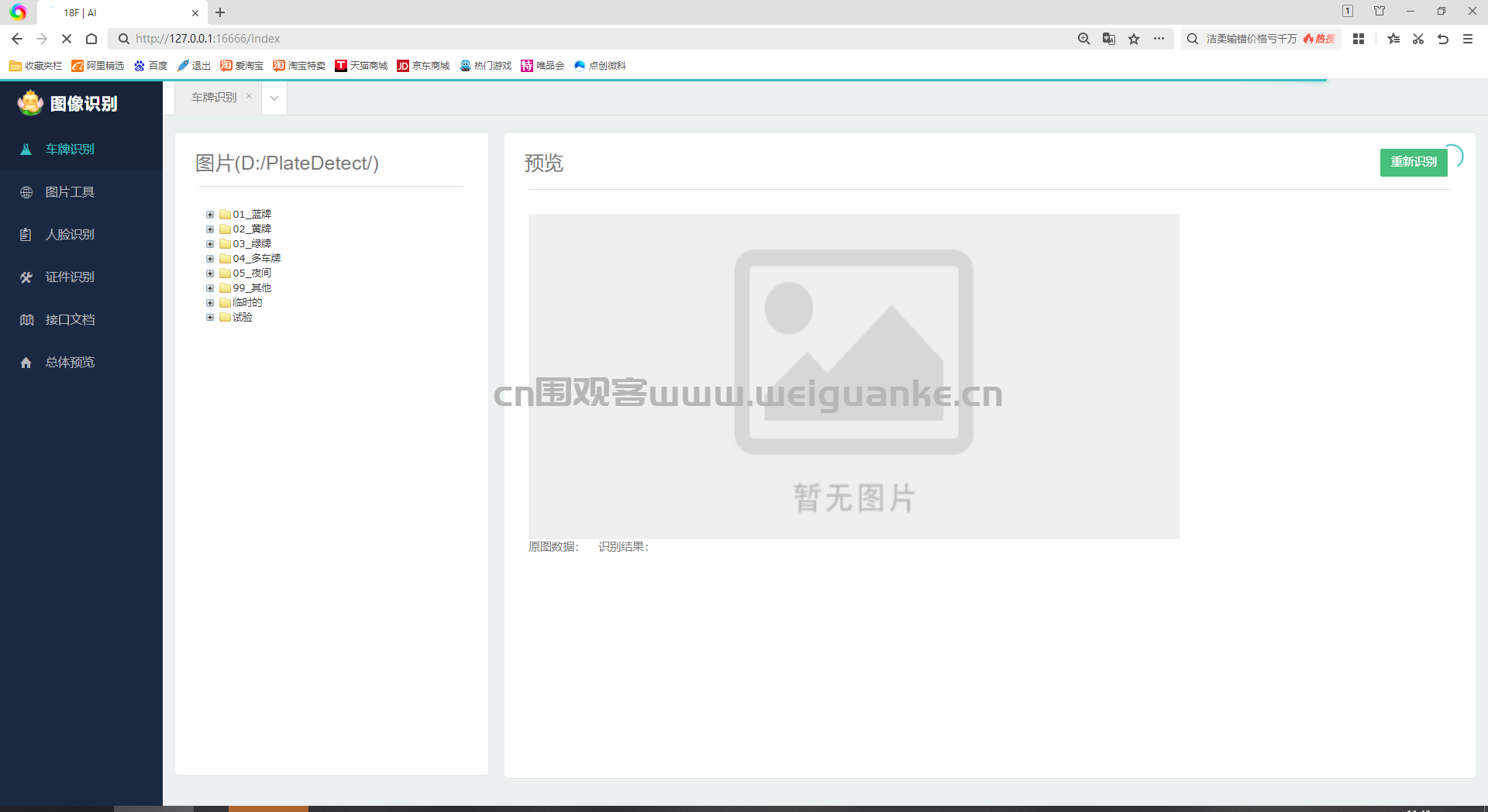Stop page loading with X button
This screenshot has height=812, width=1488.
pyautogui.click(x=67, y=39)
